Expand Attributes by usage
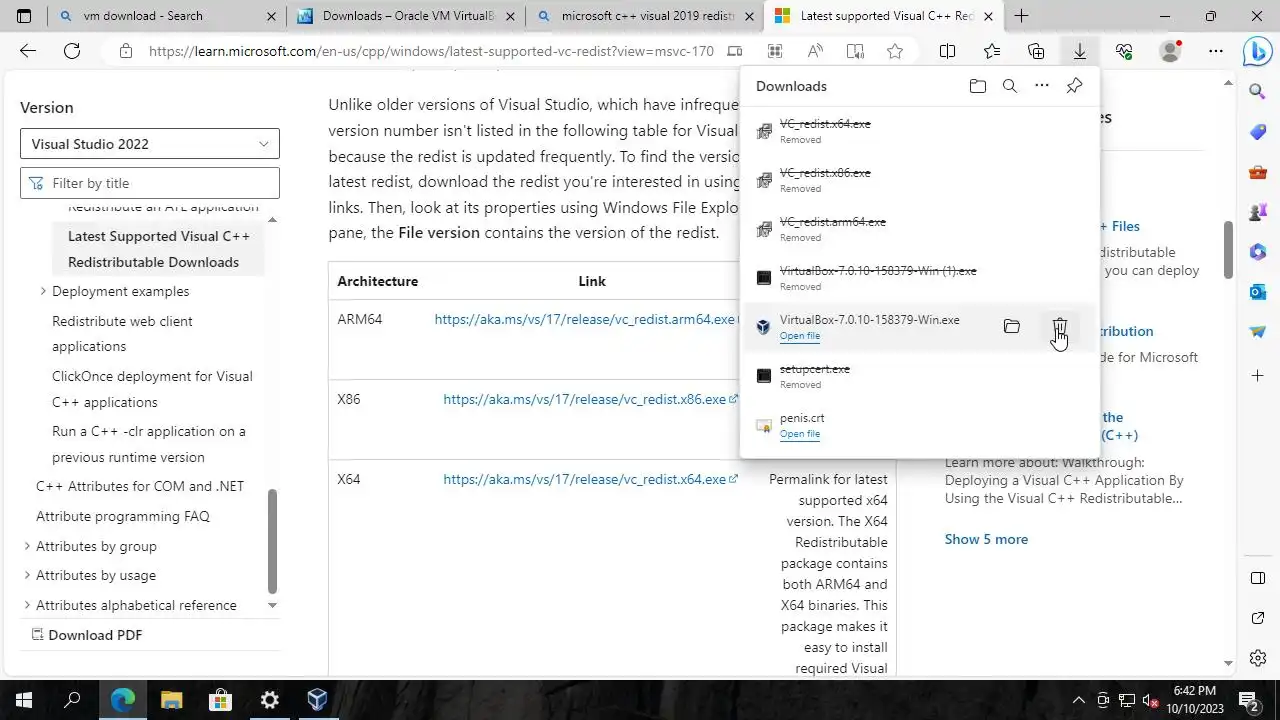 [x=27, y=575]
